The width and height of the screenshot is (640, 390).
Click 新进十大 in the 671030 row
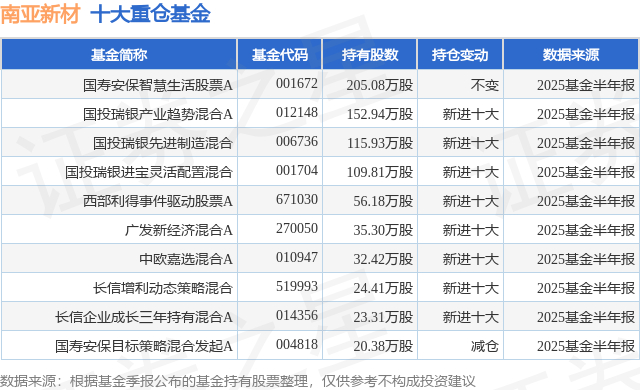(471, 201)
